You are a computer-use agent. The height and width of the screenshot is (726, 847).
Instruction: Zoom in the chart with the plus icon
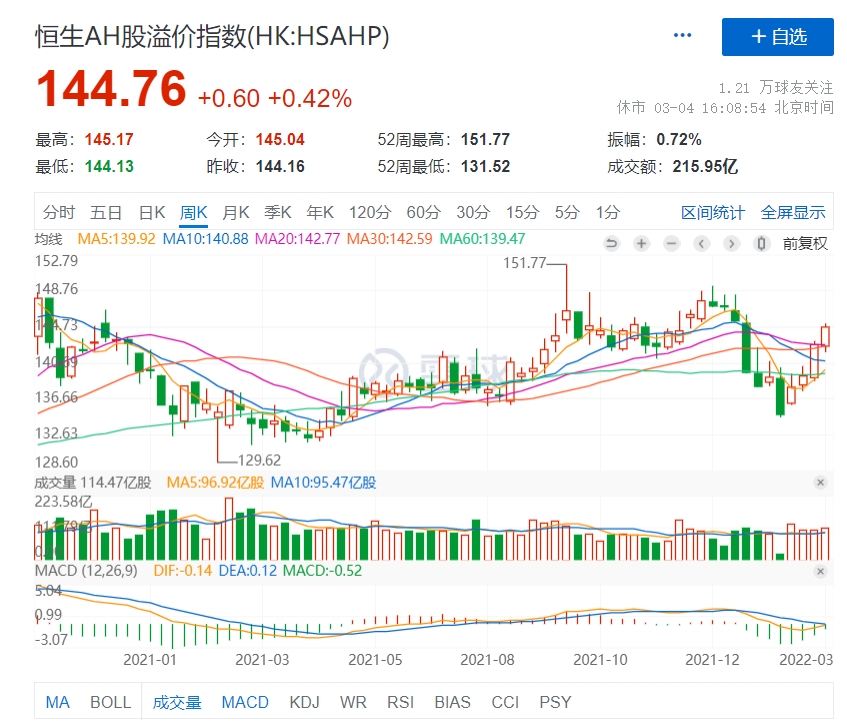click(641, 243)
